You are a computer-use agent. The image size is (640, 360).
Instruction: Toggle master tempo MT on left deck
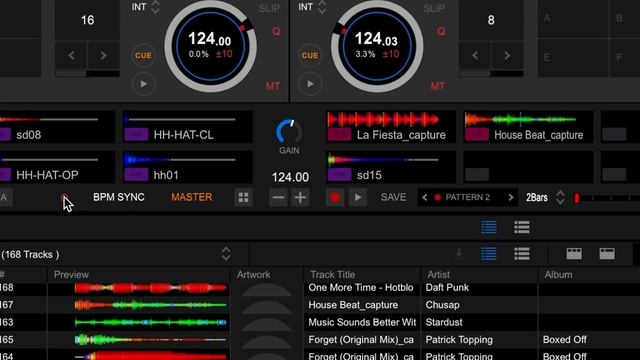[x=273, y=86]
